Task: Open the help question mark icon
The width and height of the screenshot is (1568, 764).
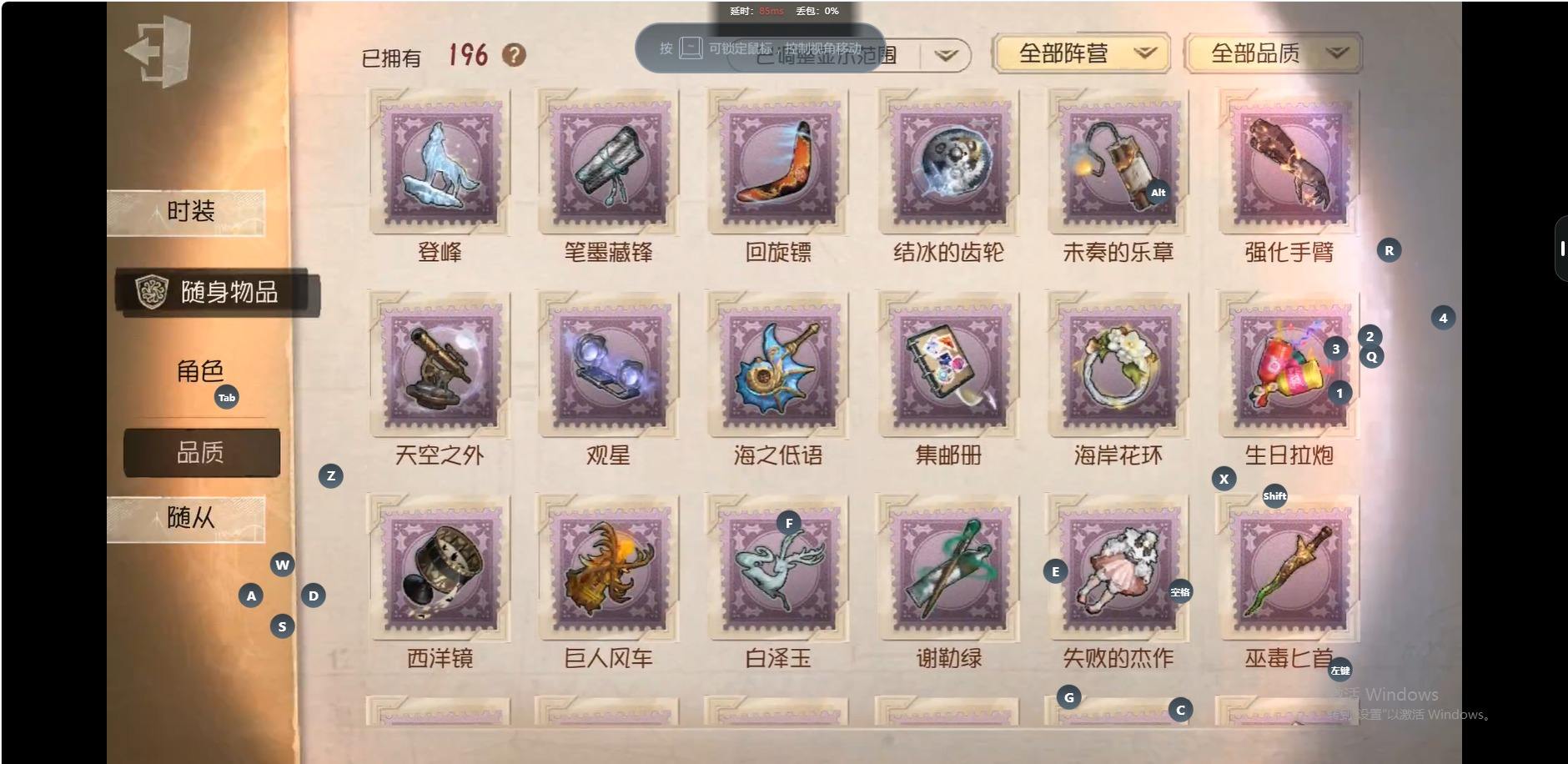Action: tap(514, 55)
